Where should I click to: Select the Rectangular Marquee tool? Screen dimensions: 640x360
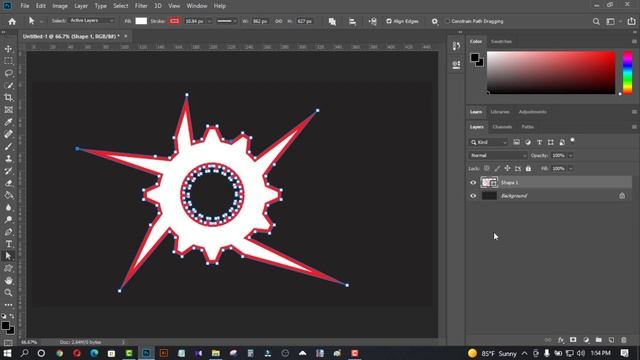coord(8,61)
